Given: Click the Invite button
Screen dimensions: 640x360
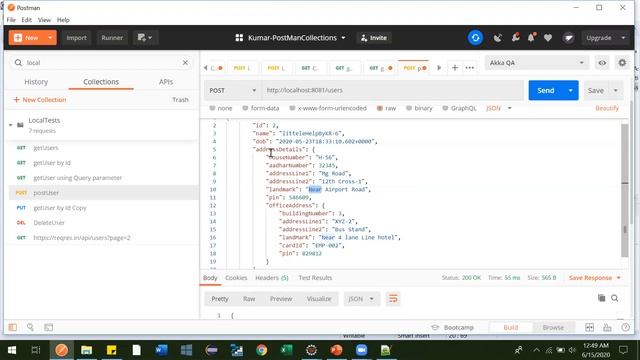Looking at the screenshot, I should point(374,38).
